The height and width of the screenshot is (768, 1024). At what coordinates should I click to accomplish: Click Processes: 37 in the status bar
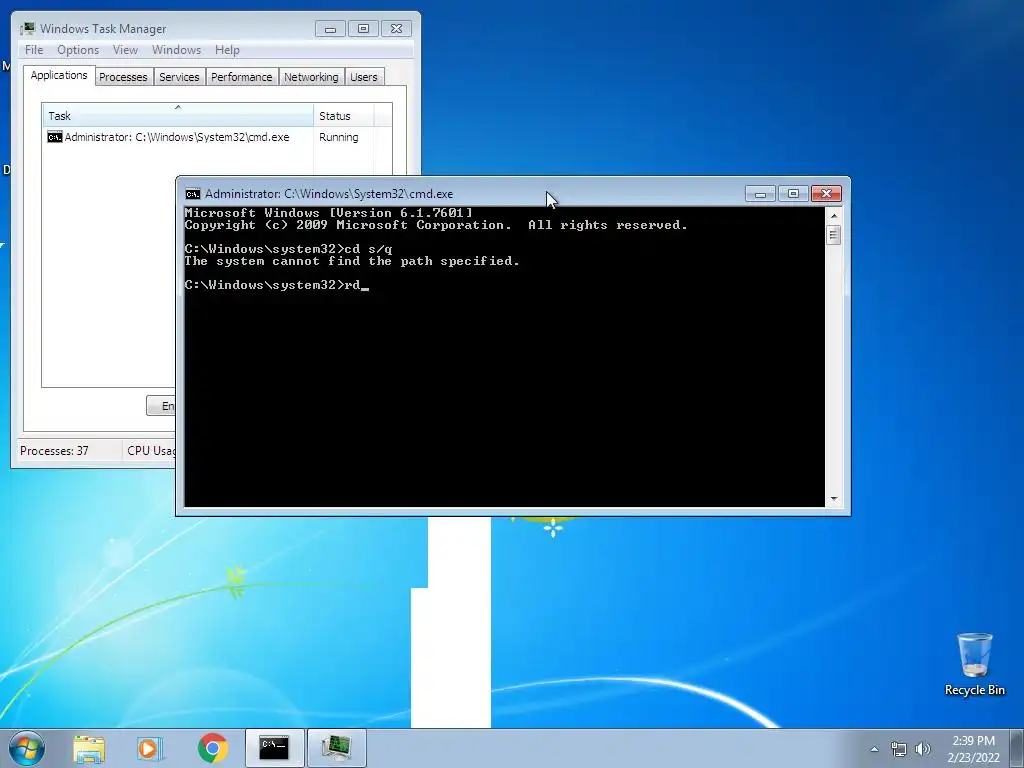click(54, 451)
